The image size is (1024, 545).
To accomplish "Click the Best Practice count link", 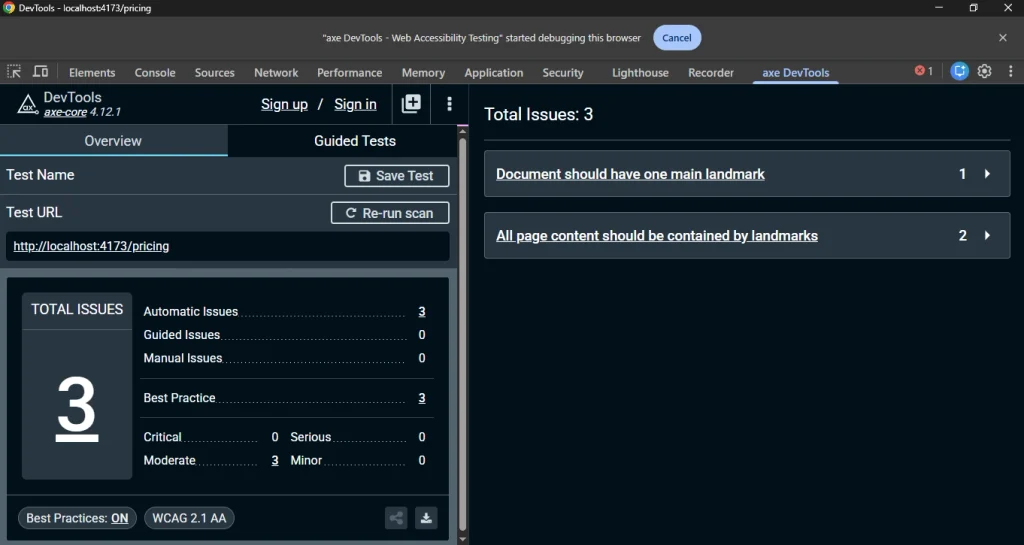I will 422,397.
